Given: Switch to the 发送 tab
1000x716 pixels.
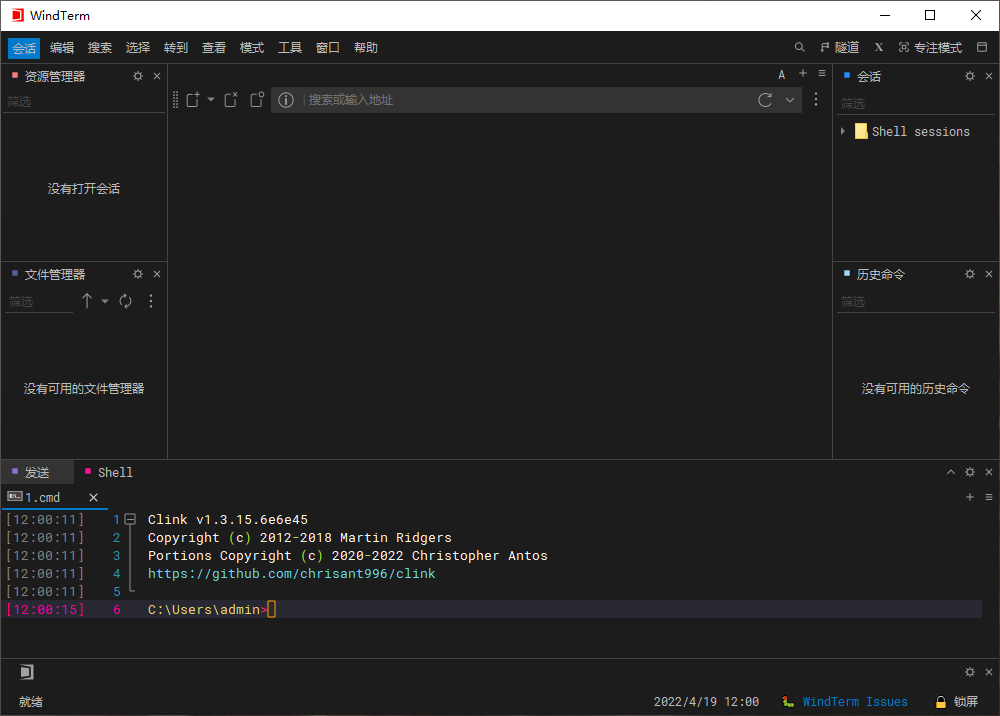Looking at the screenshot, I should (37, 472).
